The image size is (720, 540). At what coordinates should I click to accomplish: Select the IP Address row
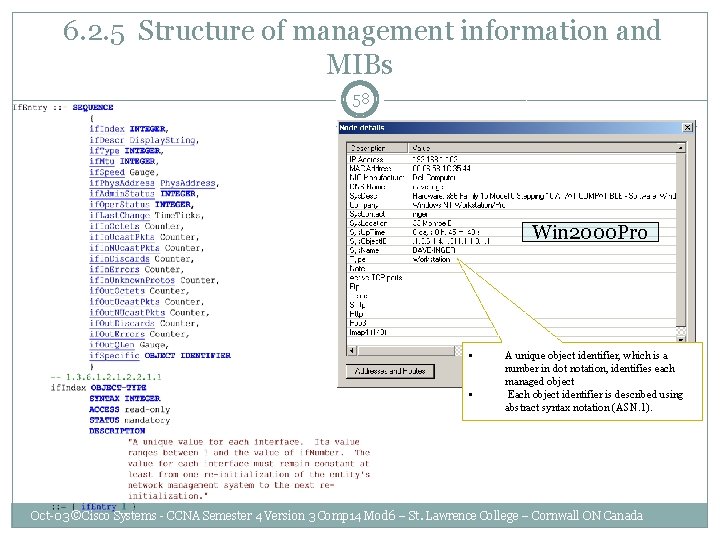click(x=512, y=159)
